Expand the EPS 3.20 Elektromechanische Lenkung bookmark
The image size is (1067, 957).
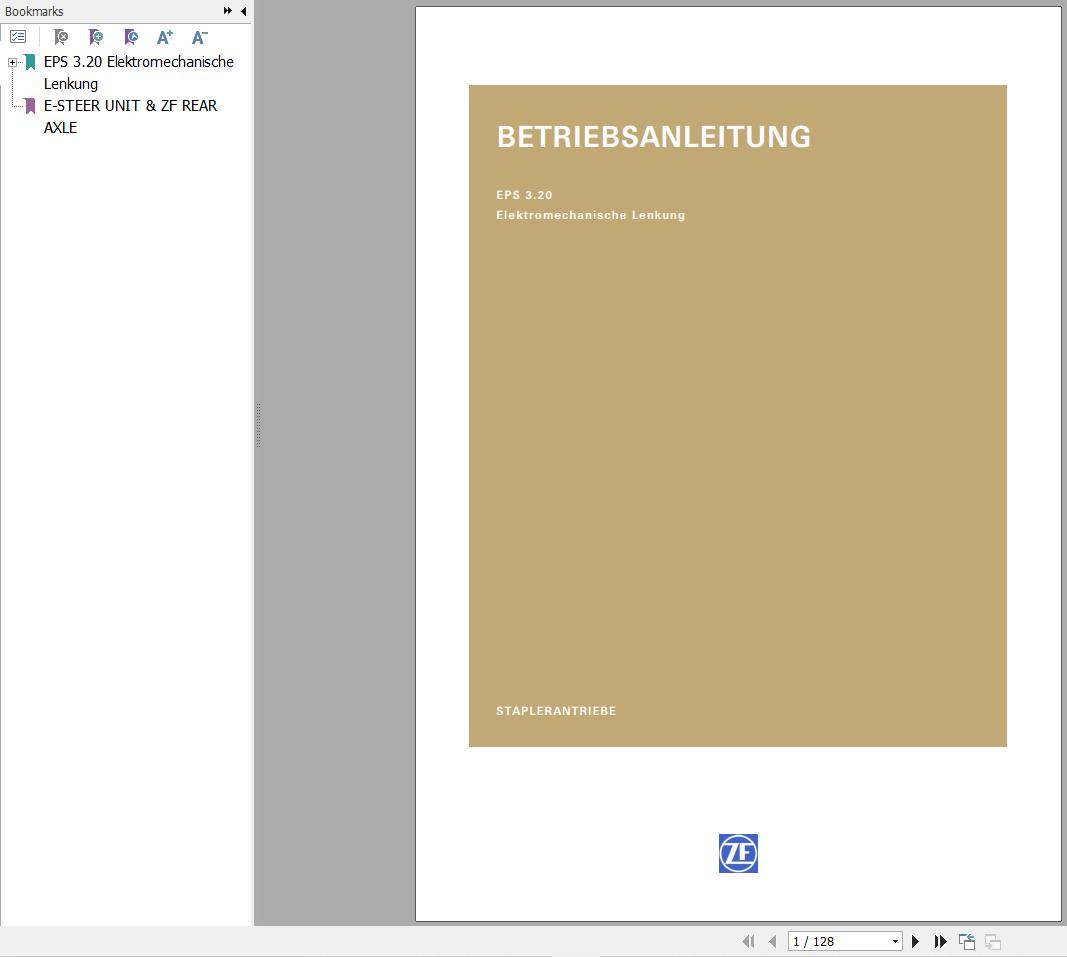(12, 62)
